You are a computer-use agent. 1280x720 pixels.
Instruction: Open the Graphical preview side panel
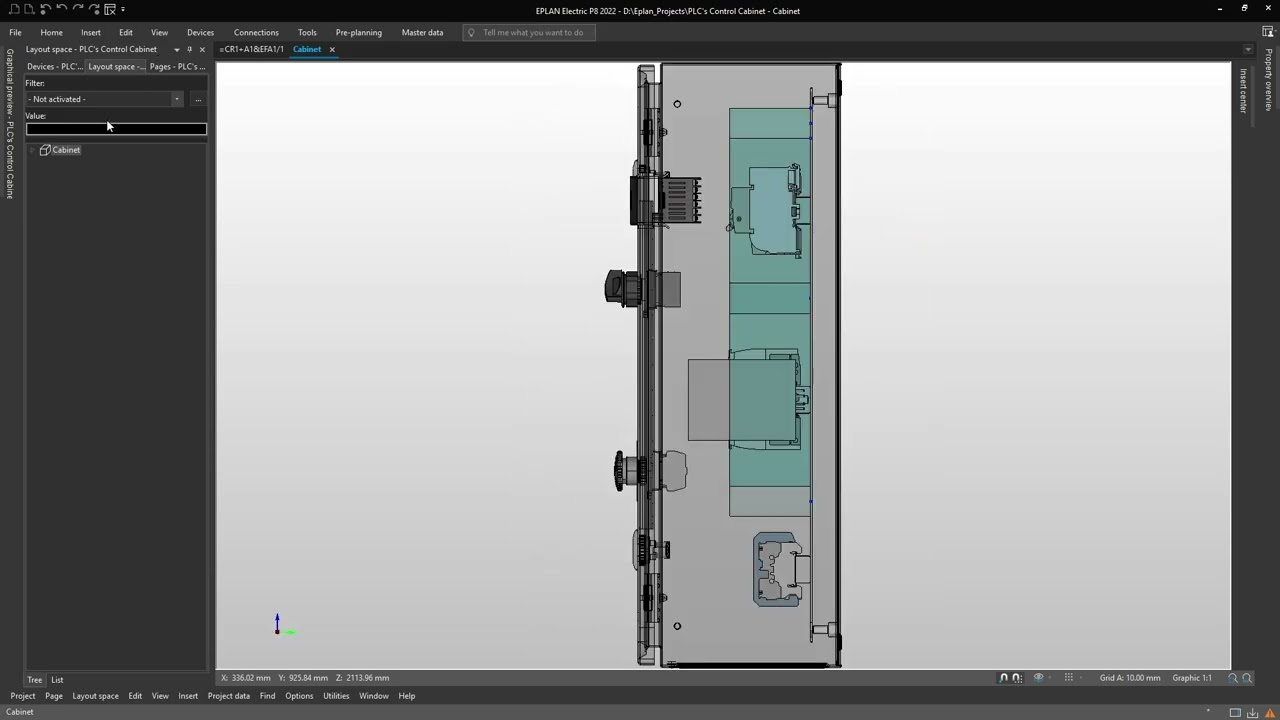[10, 124]
